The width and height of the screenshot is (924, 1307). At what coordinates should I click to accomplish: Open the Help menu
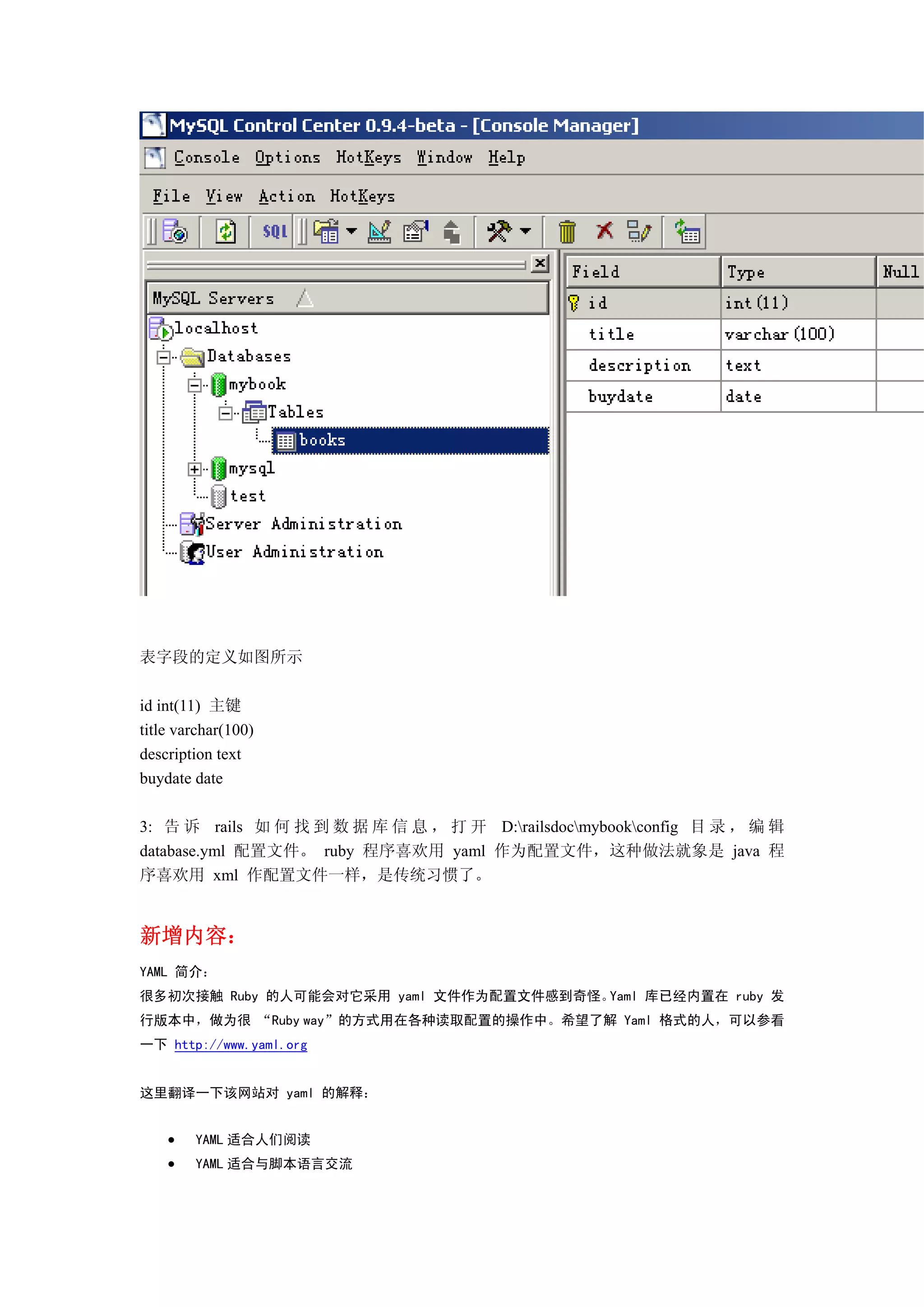(507, 158)
